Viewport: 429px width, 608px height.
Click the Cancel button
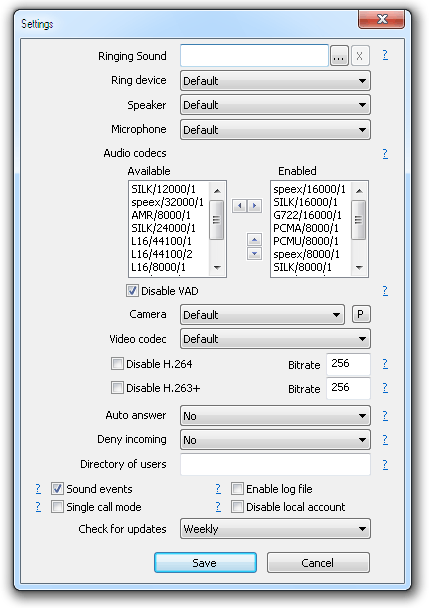[x=318, y=563]
